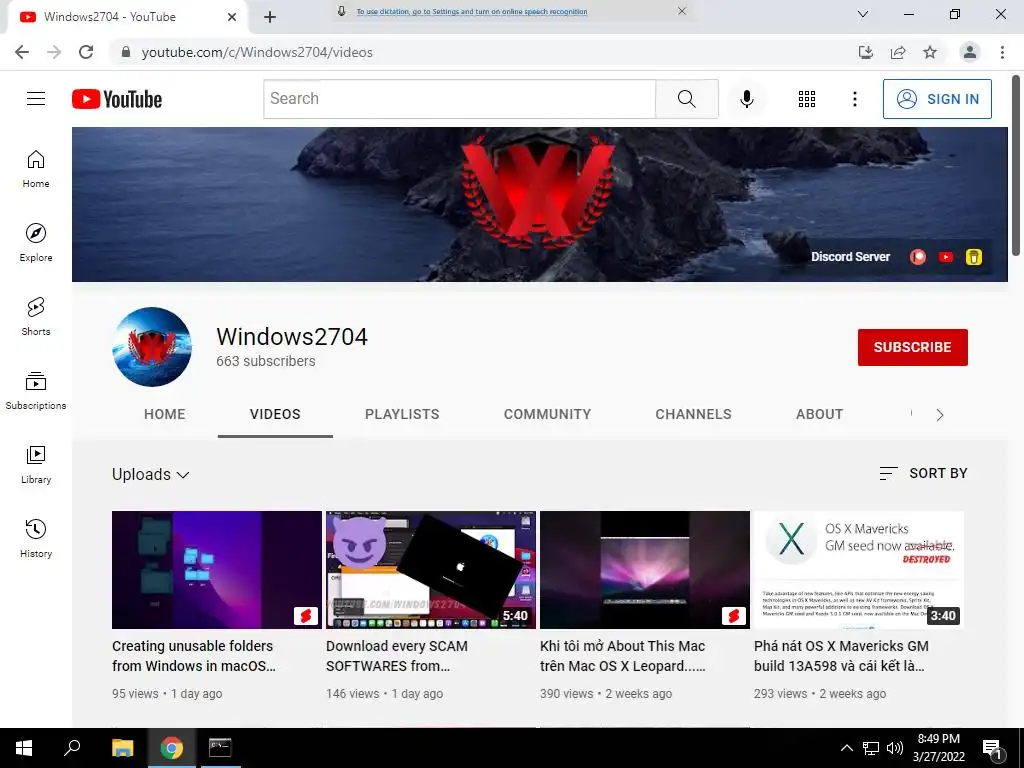Click the yellow banner link icon
The width and height of the screenshot is (1024, 768).
click(974, 257)
